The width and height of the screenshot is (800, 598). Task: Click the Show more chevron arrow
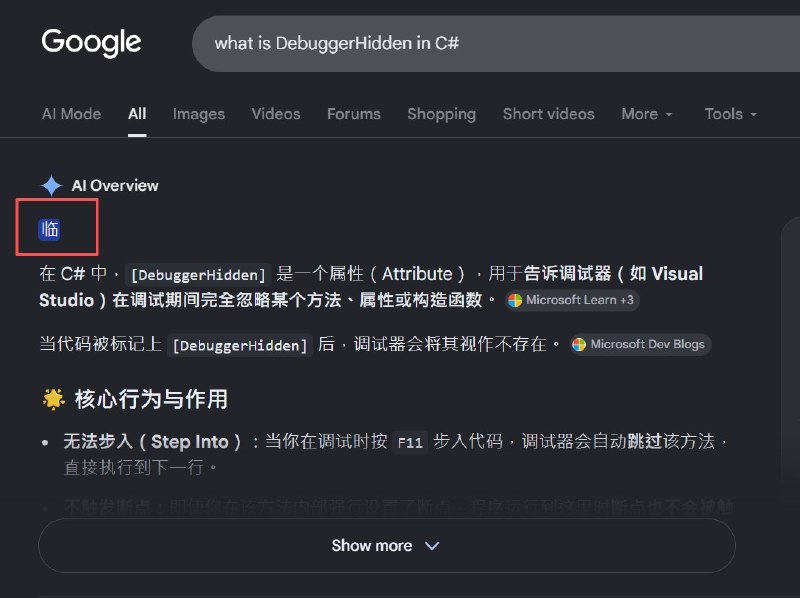[432, 546]
